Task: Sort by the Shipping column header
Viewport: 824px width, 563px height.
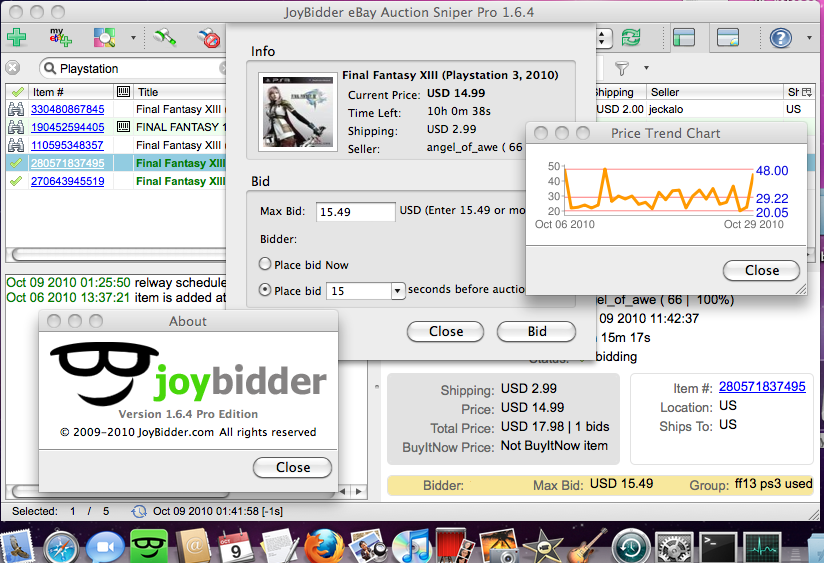Action: [620, 92]
